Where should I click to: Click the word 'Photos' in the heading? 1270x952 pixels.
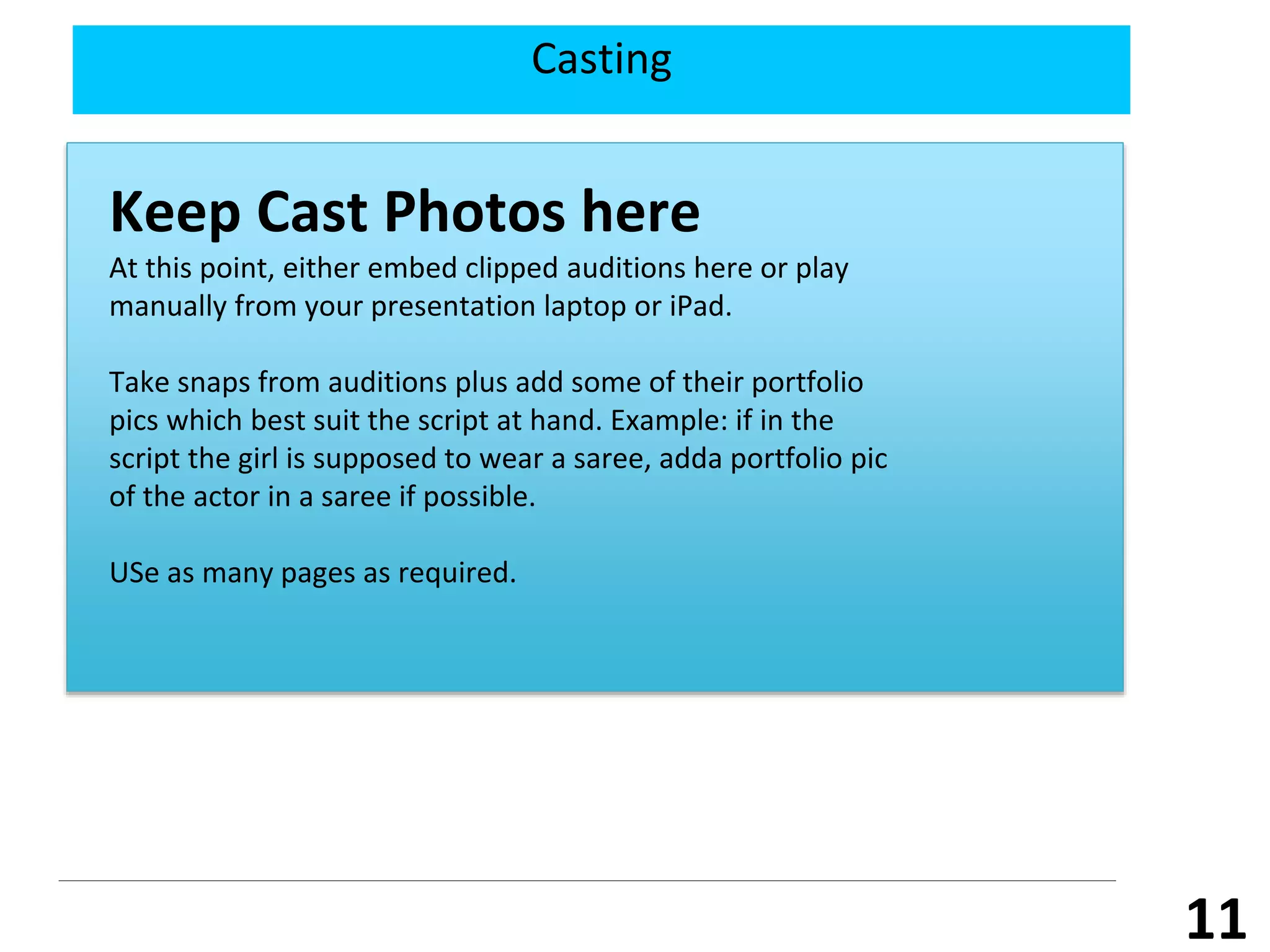pyautogui.click(x=474, y=212)
